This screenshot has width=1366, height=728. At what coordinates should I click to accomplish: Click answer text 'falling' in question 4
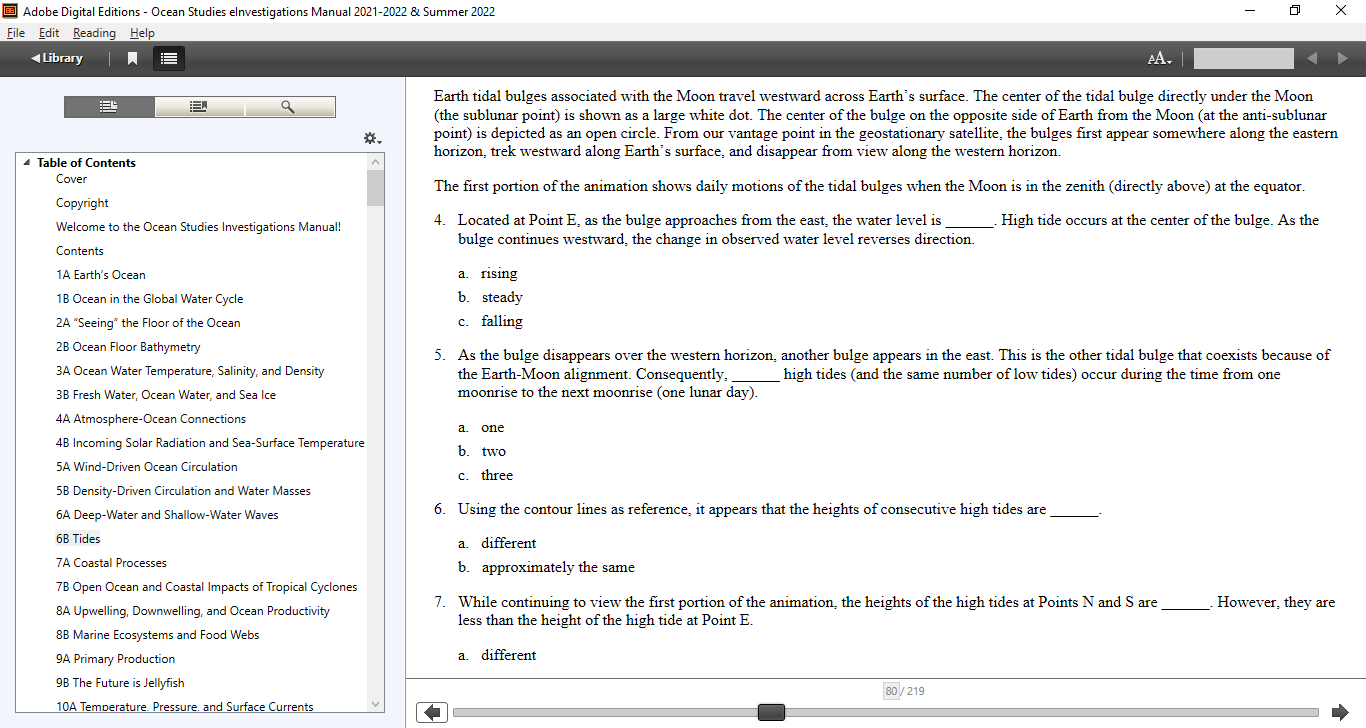(x=502, y=321)
